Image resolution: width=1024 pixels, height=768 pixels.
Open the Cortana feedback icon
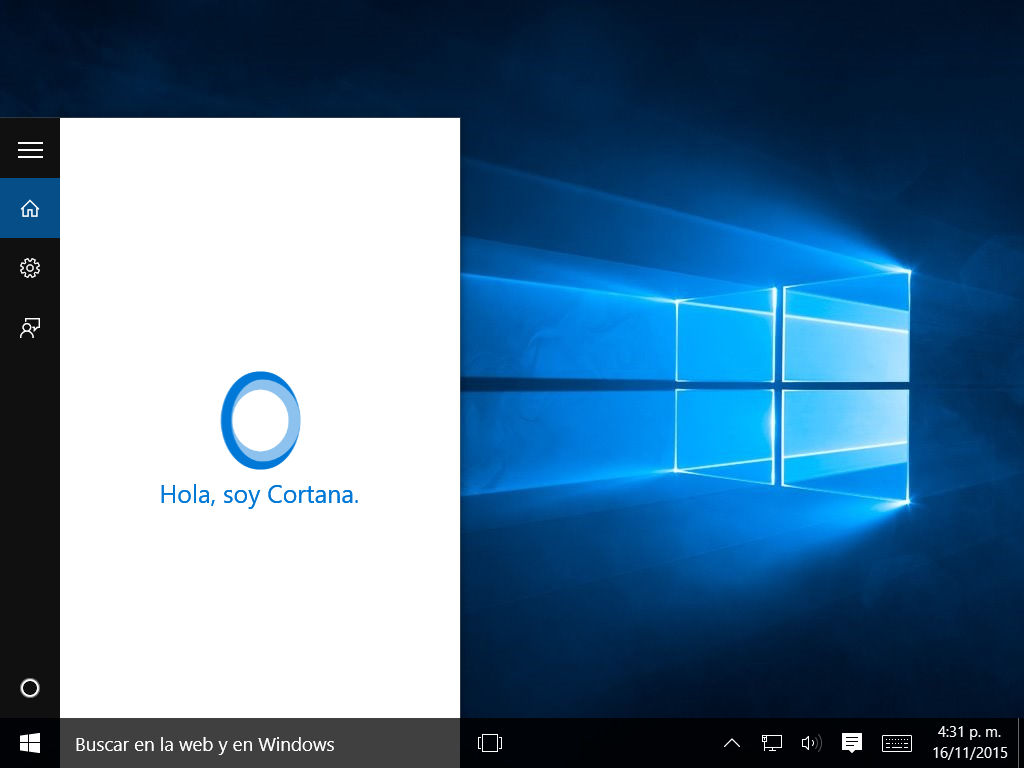[x=30, y=327]
